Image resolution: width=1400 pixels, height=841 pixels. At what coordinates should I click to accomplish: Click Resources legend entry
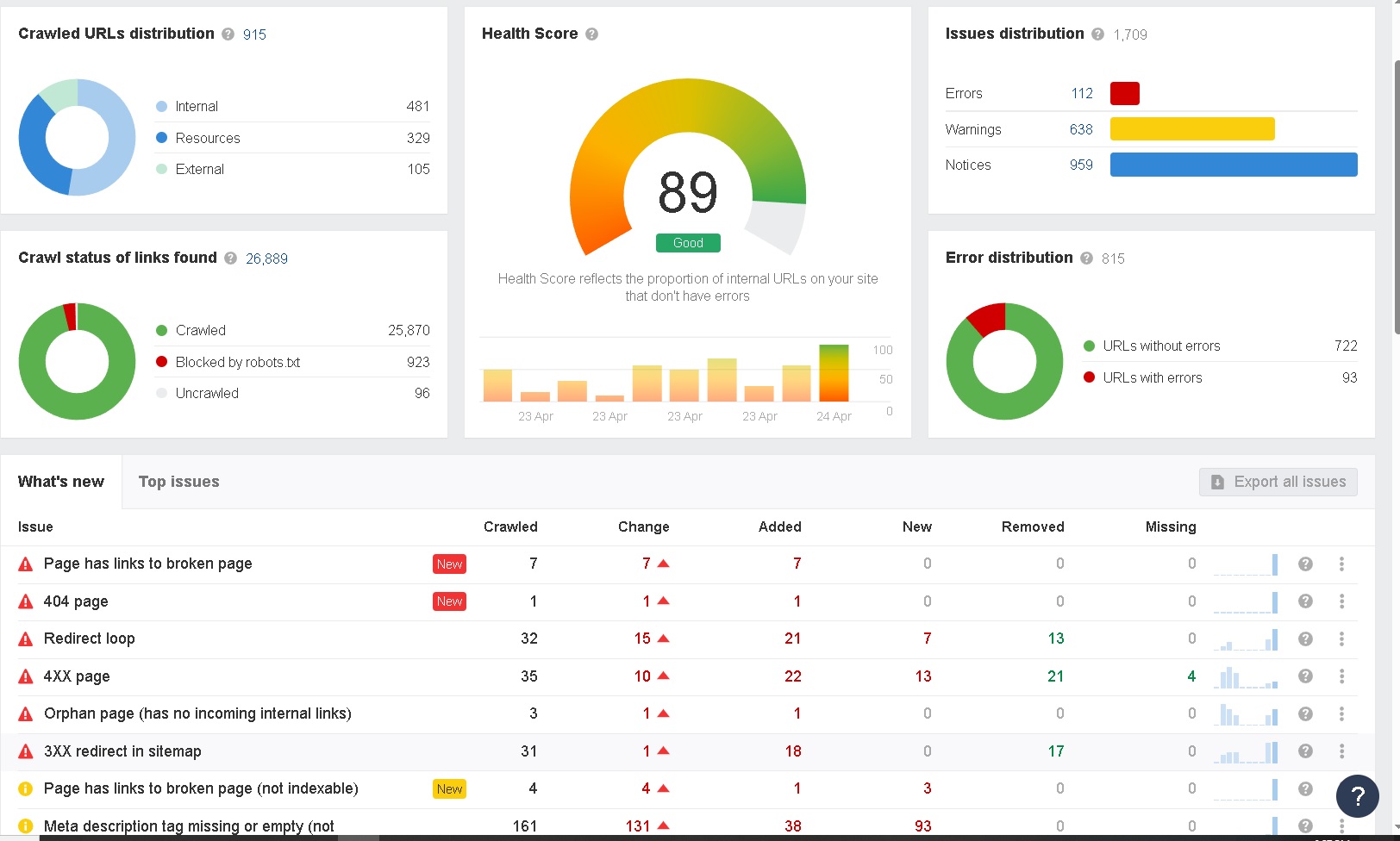pyautogui.click(x=293, y=138)
